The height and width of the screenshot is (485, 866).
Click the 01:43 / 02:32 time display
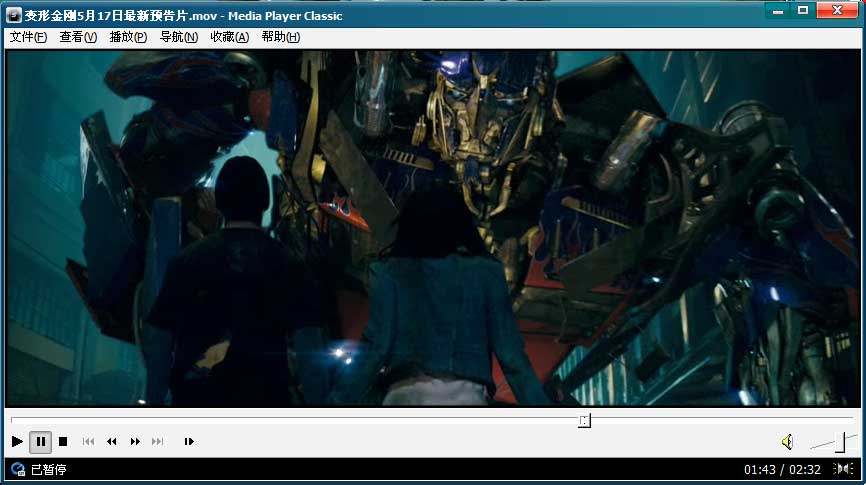(782, 470)
